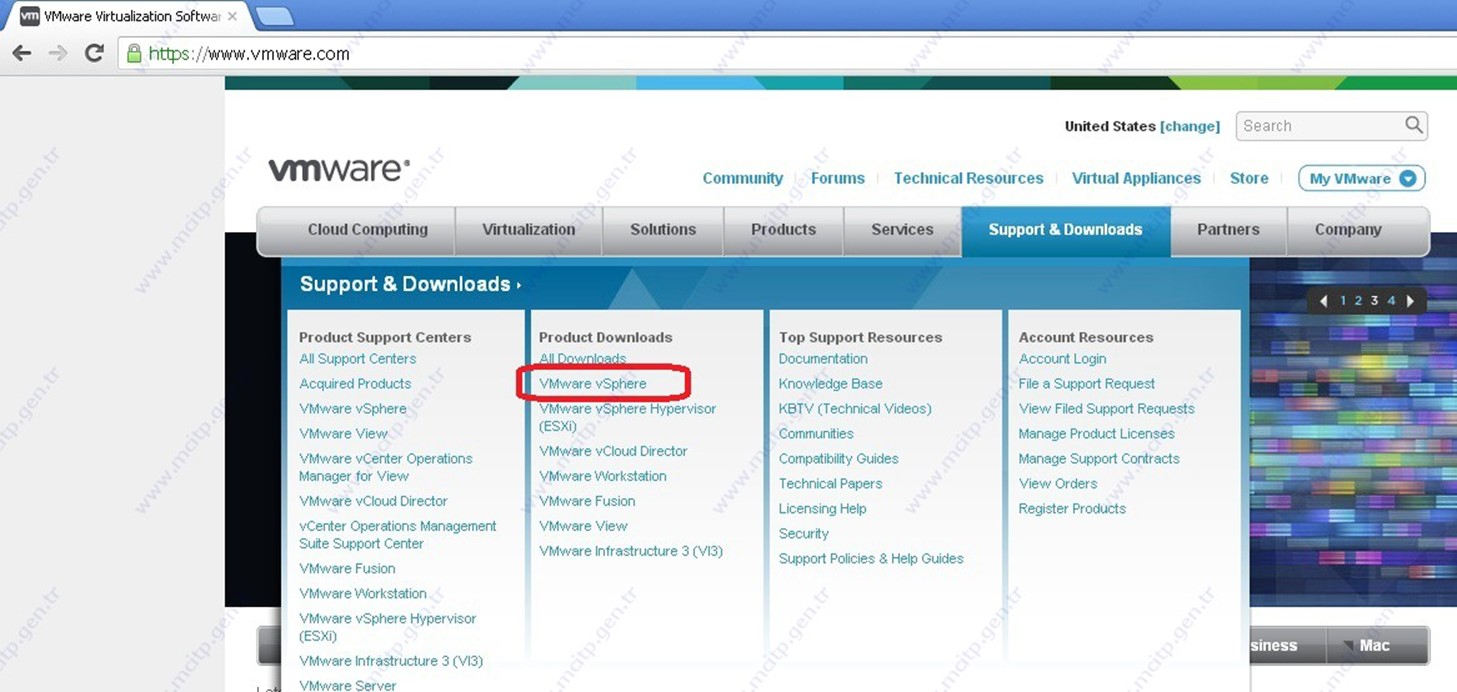This screenshot has height=692, width=1457.
Task: Click File a Support Request
Action: click(x=1087, y=384)
